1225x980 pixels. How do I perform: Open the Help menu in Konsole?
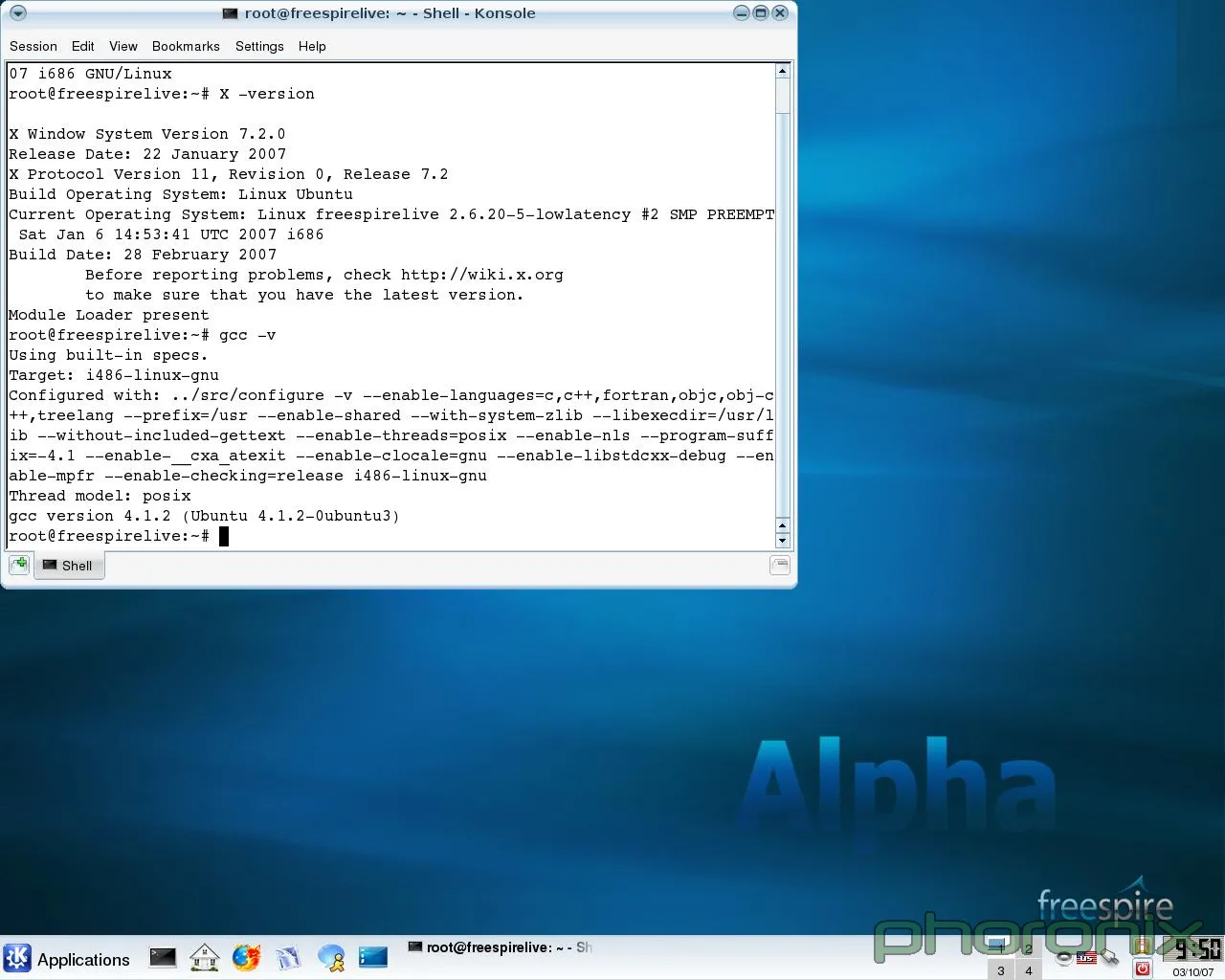312,46
